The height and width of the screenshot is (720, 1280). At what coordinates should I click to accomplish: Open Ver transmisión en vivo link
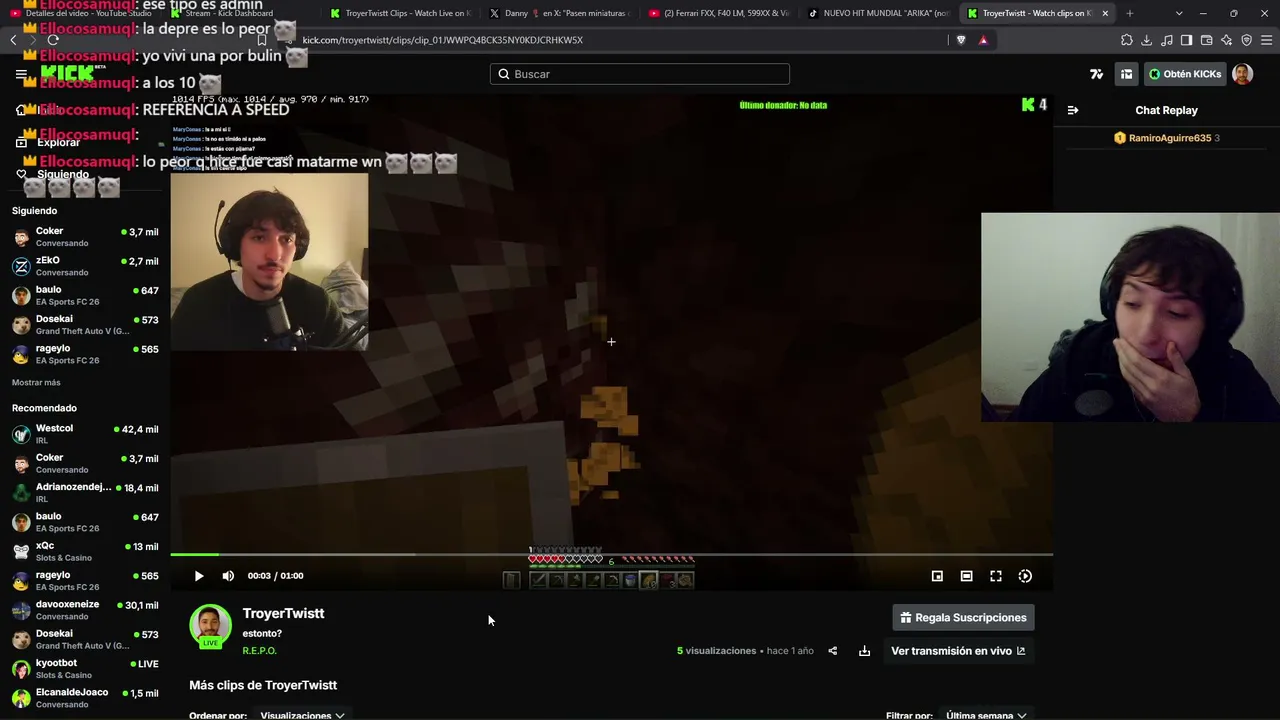958,651
